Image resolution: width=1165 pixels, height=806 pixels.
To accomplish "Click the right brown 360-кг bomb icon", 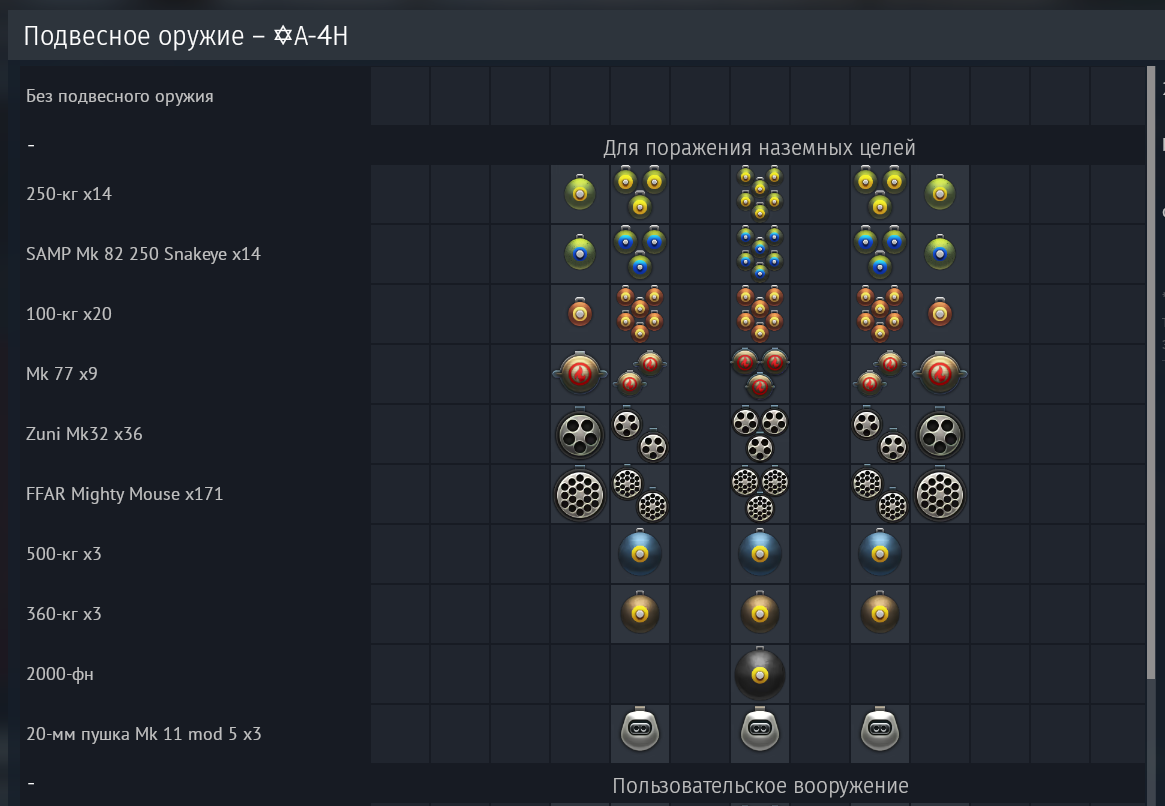I will 880,612.
